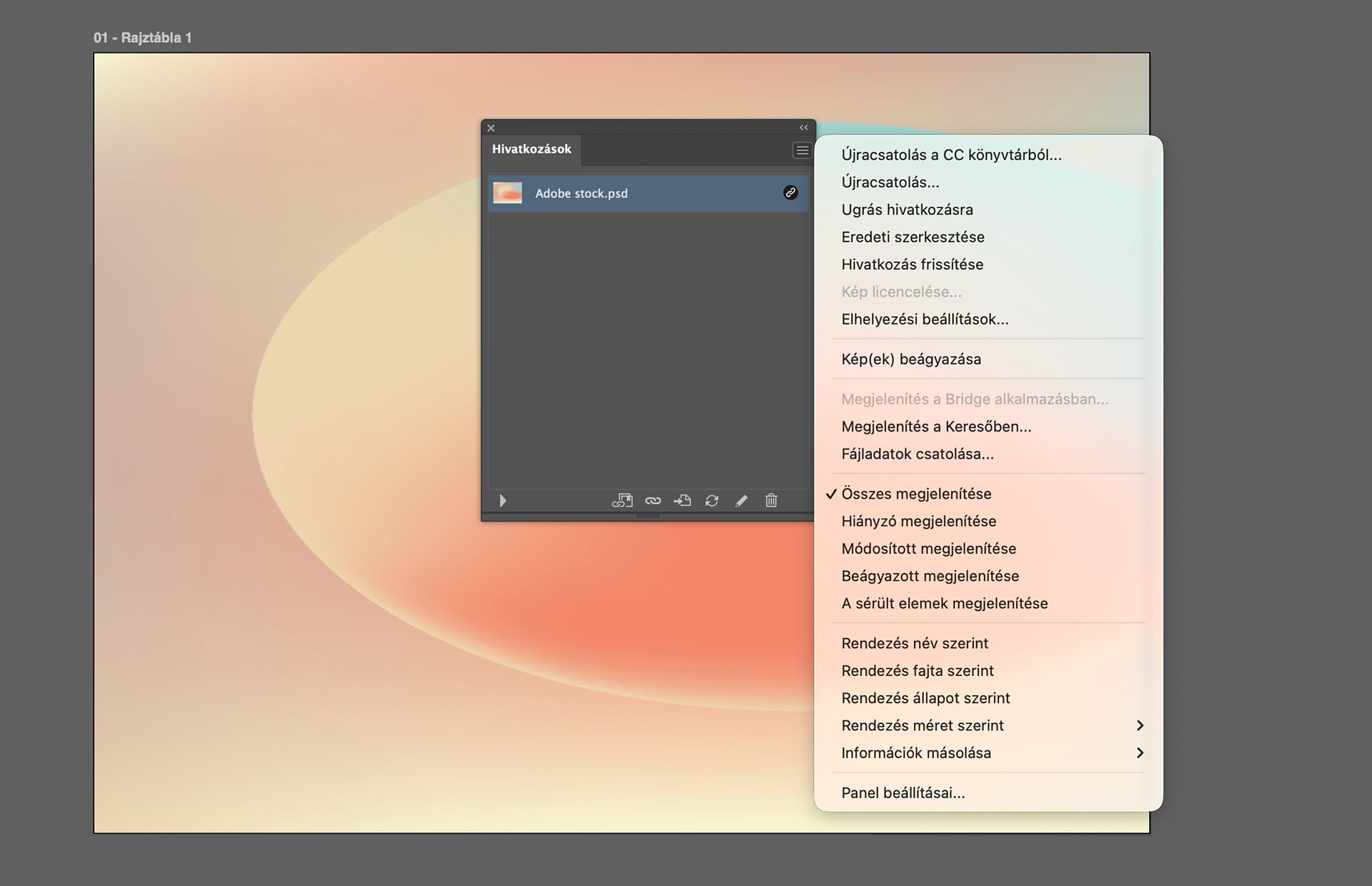Select the Adobe stock.psd row text
Viewport: 1372px width, 886px height.
[x=581, y=193]
